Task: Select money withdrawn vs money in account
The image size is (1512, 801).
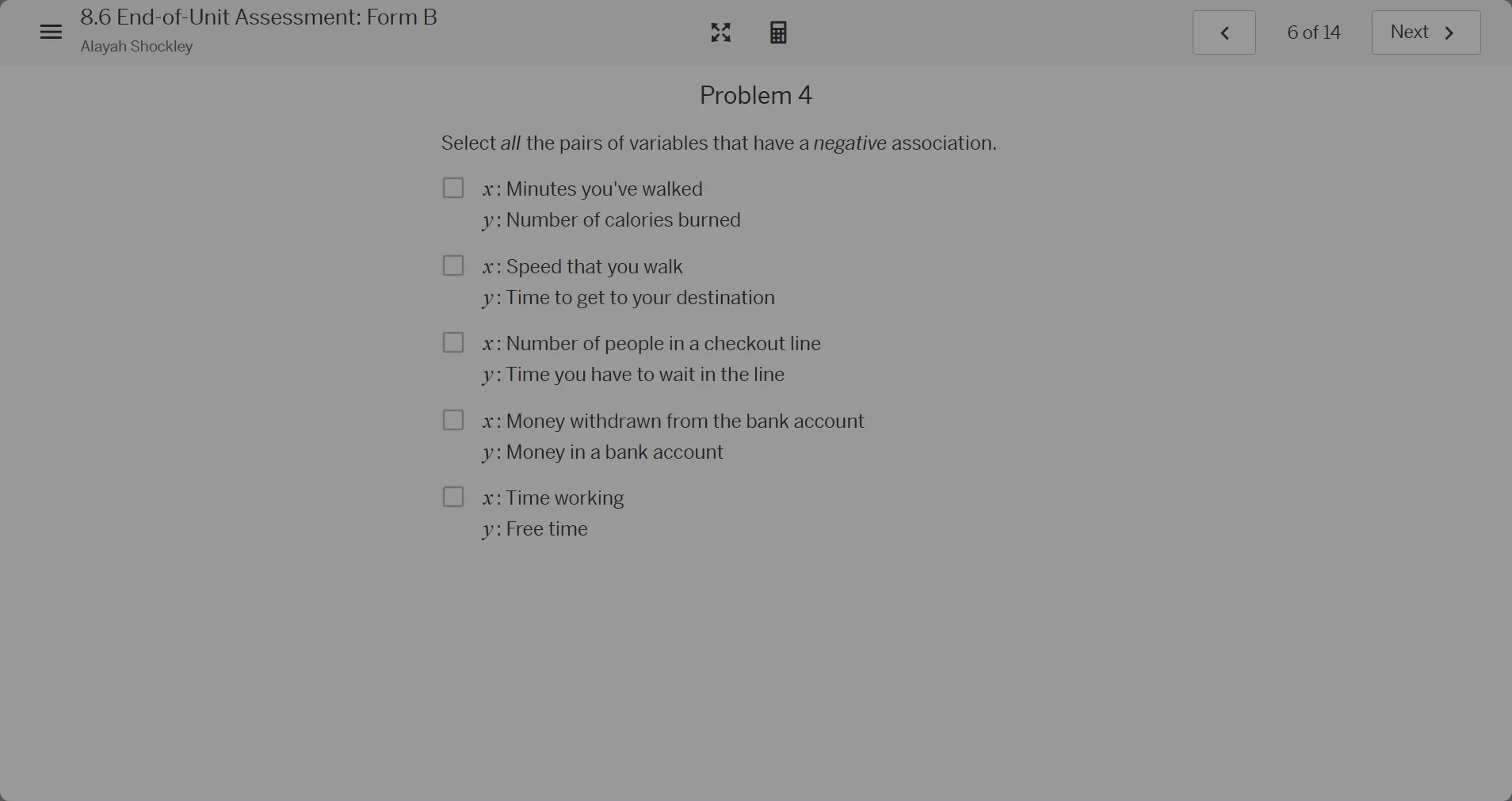Action: [x=452, y=420]
